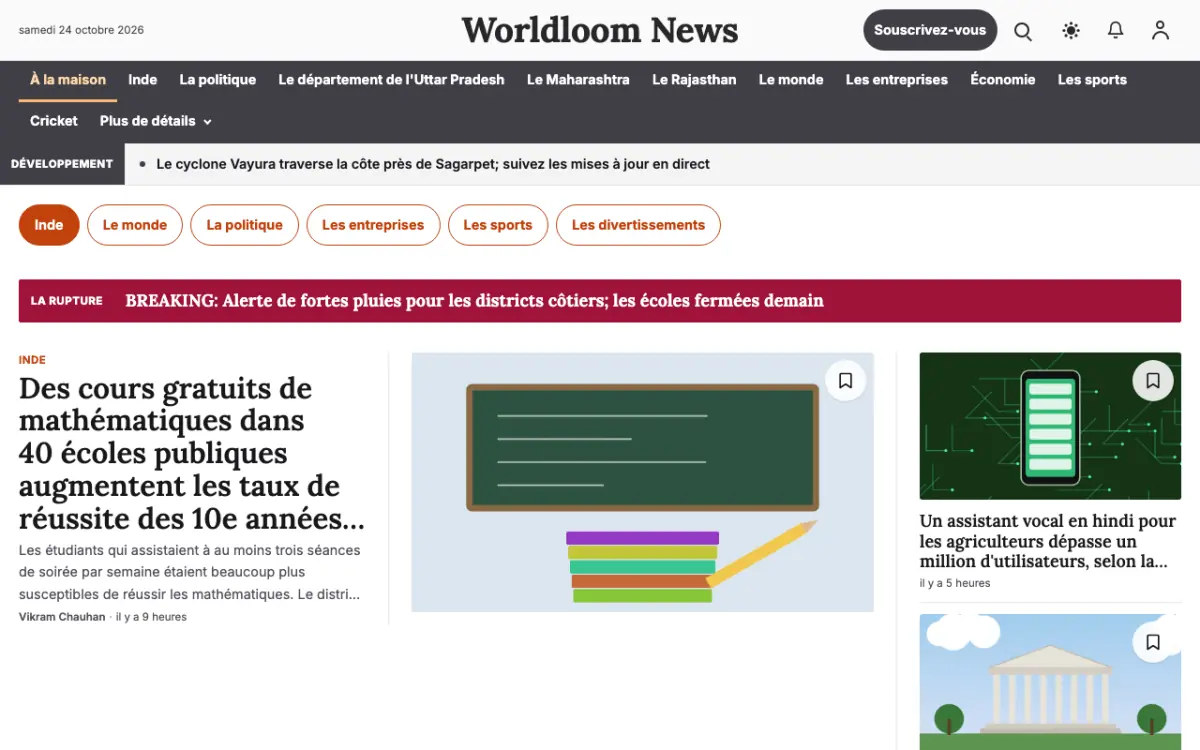Select the À la maison nav tab
1200x750 pixels.
pyautogui.click(x=68, y=80)
